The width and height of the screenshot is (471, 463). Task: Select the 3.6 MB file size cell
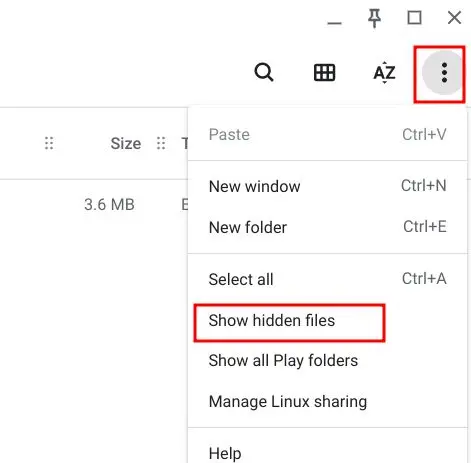coord(109,204)
